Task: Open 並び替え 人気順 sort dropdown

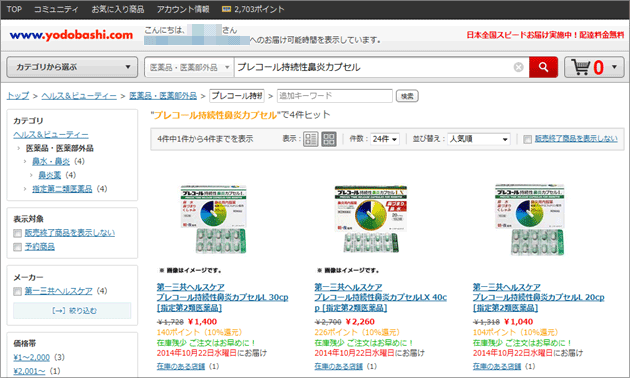Action: point(479,139)
